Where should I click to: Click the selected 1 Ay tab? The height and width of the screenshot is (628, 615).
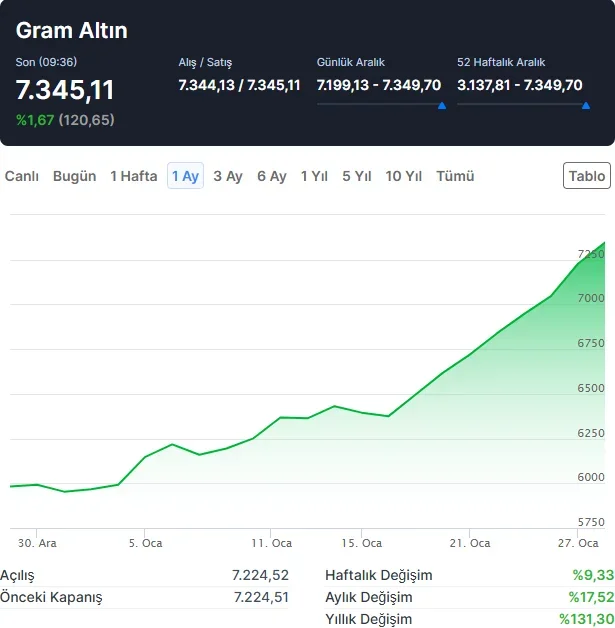pyautogui.click(x=186, y=176)
